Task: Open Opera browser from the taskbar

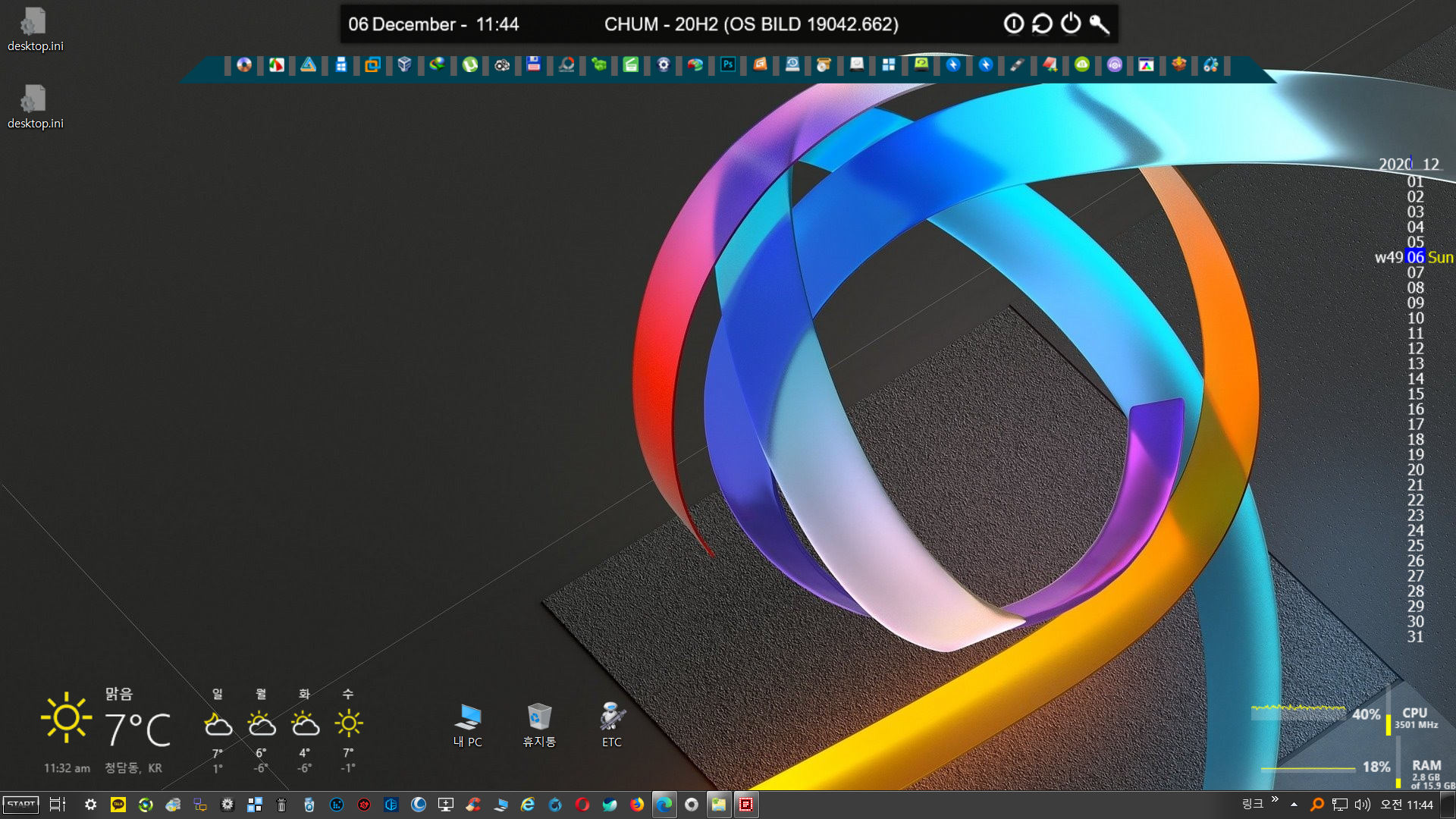Action: 582,805
